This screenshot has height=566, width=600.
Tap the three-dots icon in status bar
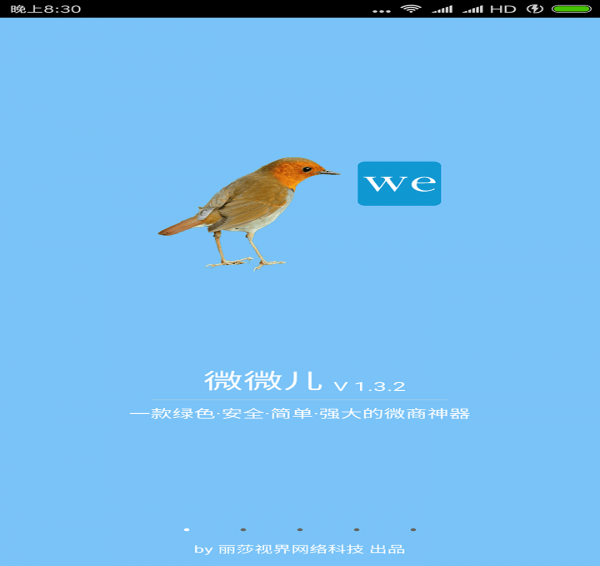click(381, 10)
